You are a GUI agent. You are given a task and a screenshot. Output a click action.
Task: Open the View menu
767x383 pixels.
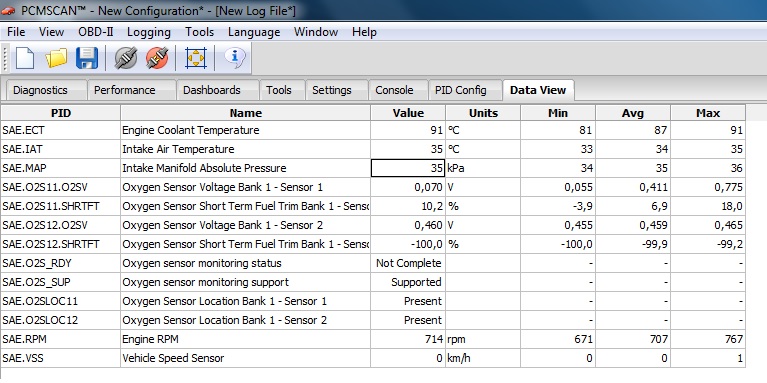click(x=51, y=32)
